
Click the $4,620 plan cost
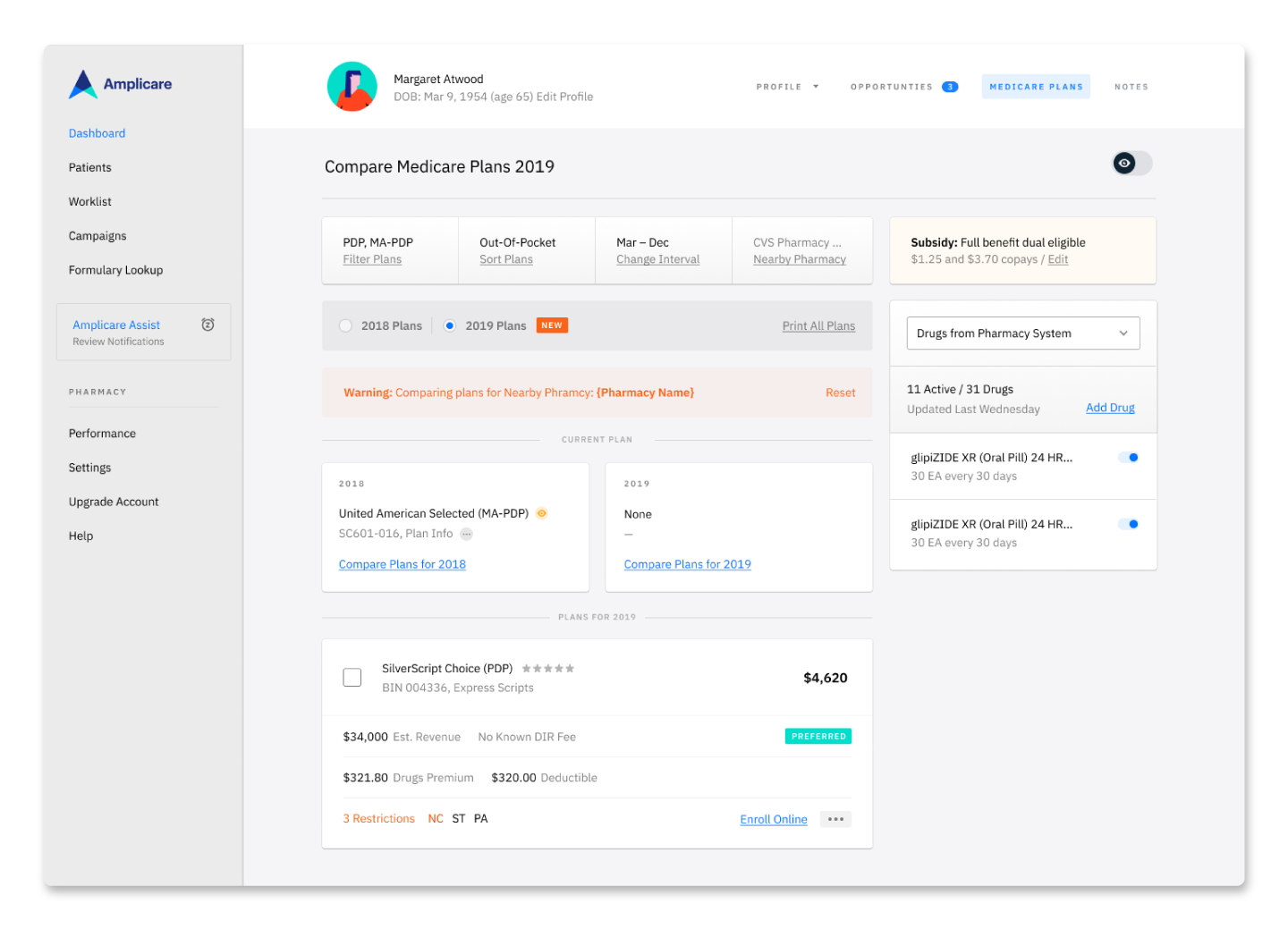(x=826, y=678)
